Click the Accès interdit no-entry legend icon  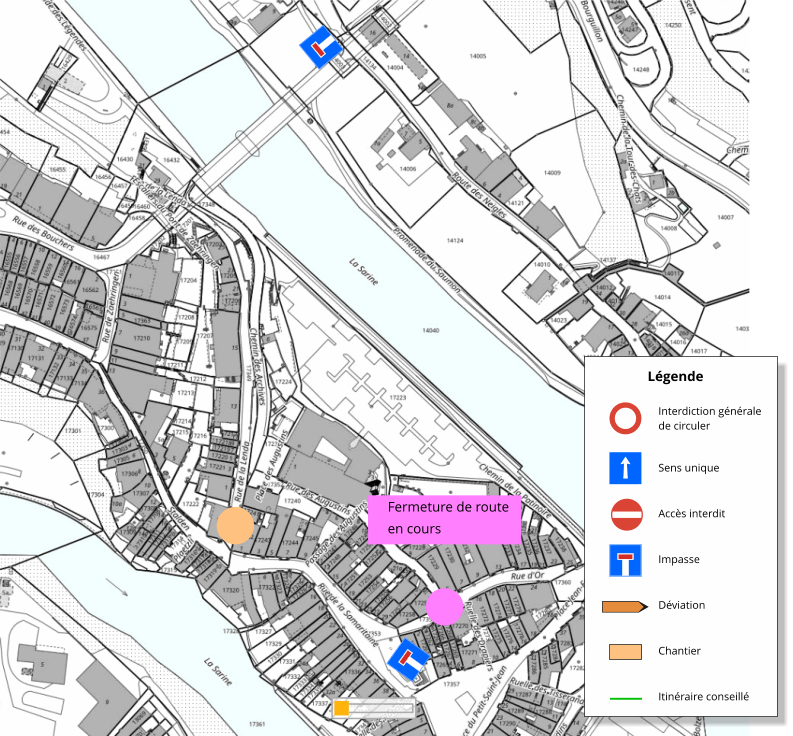(625, 514)
